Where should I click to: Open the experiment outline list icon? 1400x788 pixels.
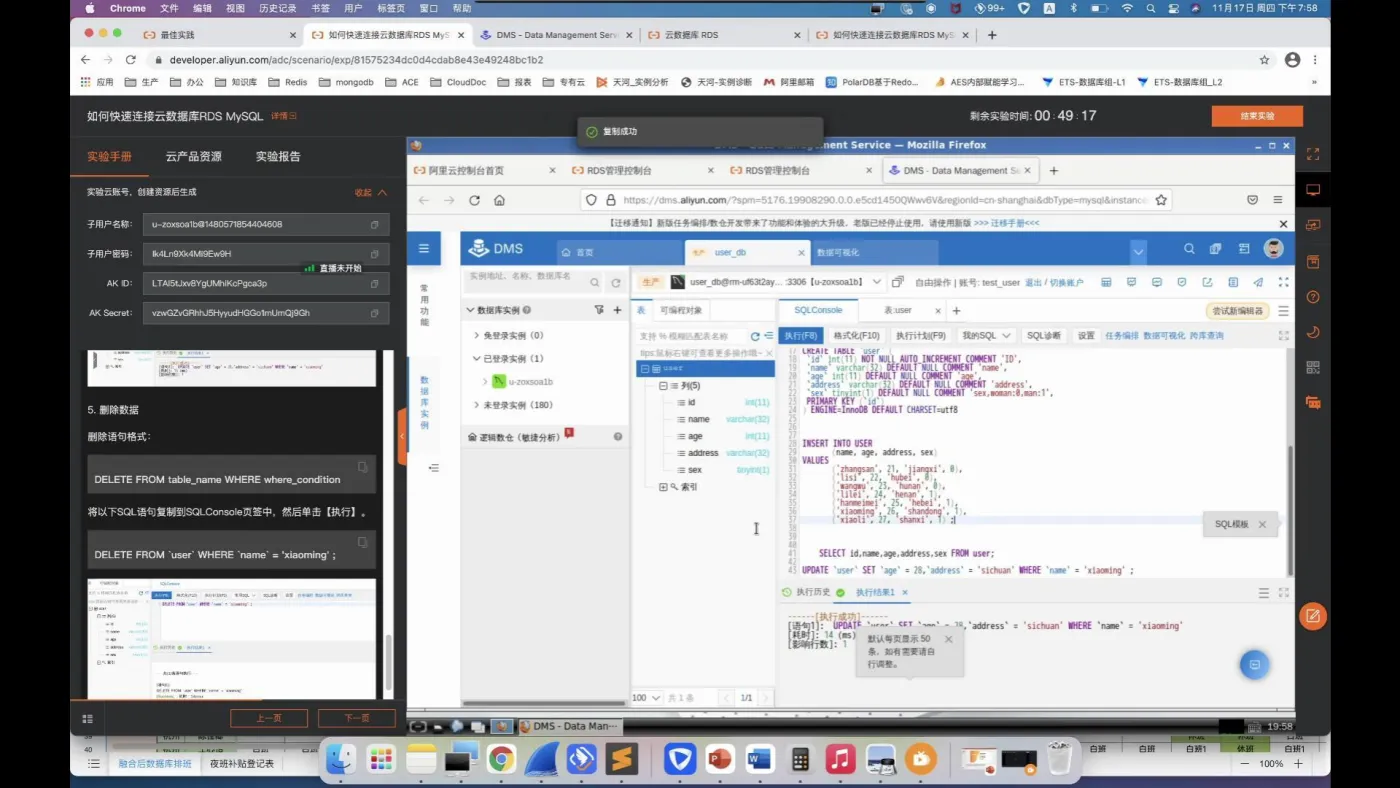coord(87,718)
